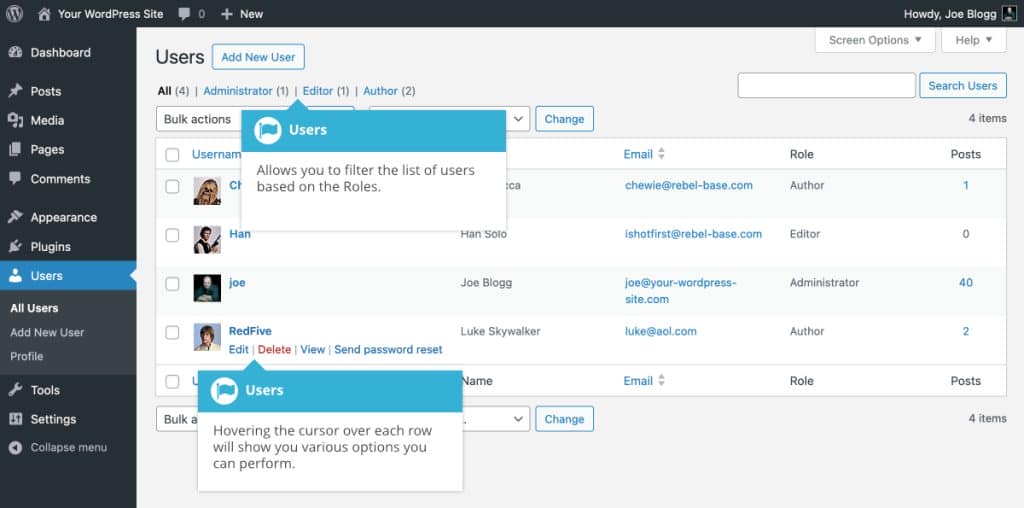This screenshot has height=508, width=1024.
Task: Click the Tools wrench icon in sidebar
Action: (15, 390)
